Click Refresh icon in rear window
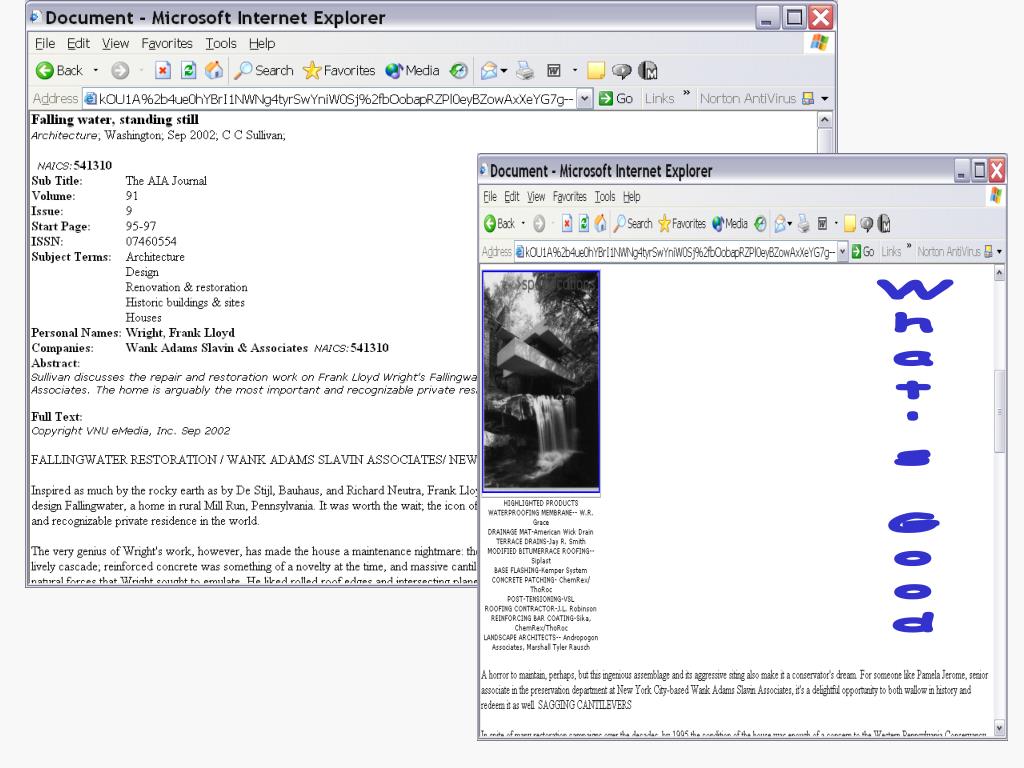This screenshot has height=768, width=1024. 189,71
